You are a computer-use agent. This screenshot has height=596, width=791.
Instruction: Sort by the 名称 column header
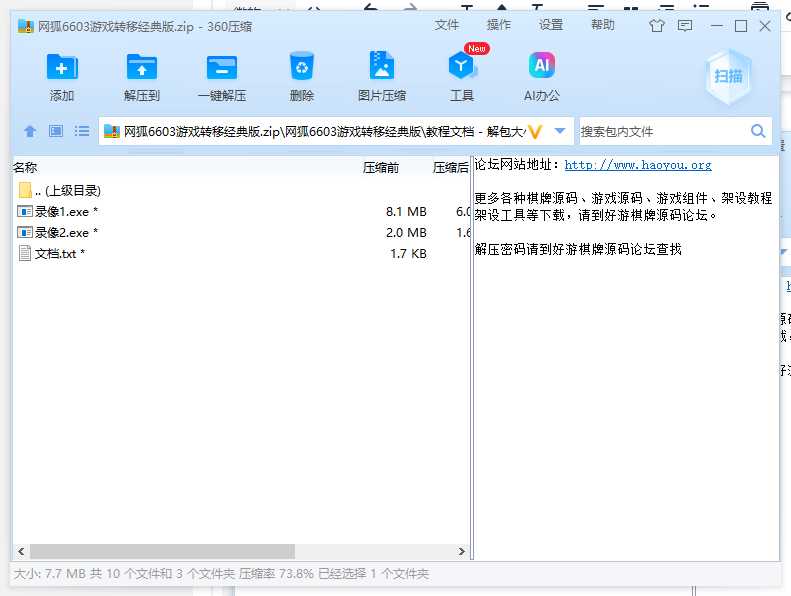pos(25,168)
